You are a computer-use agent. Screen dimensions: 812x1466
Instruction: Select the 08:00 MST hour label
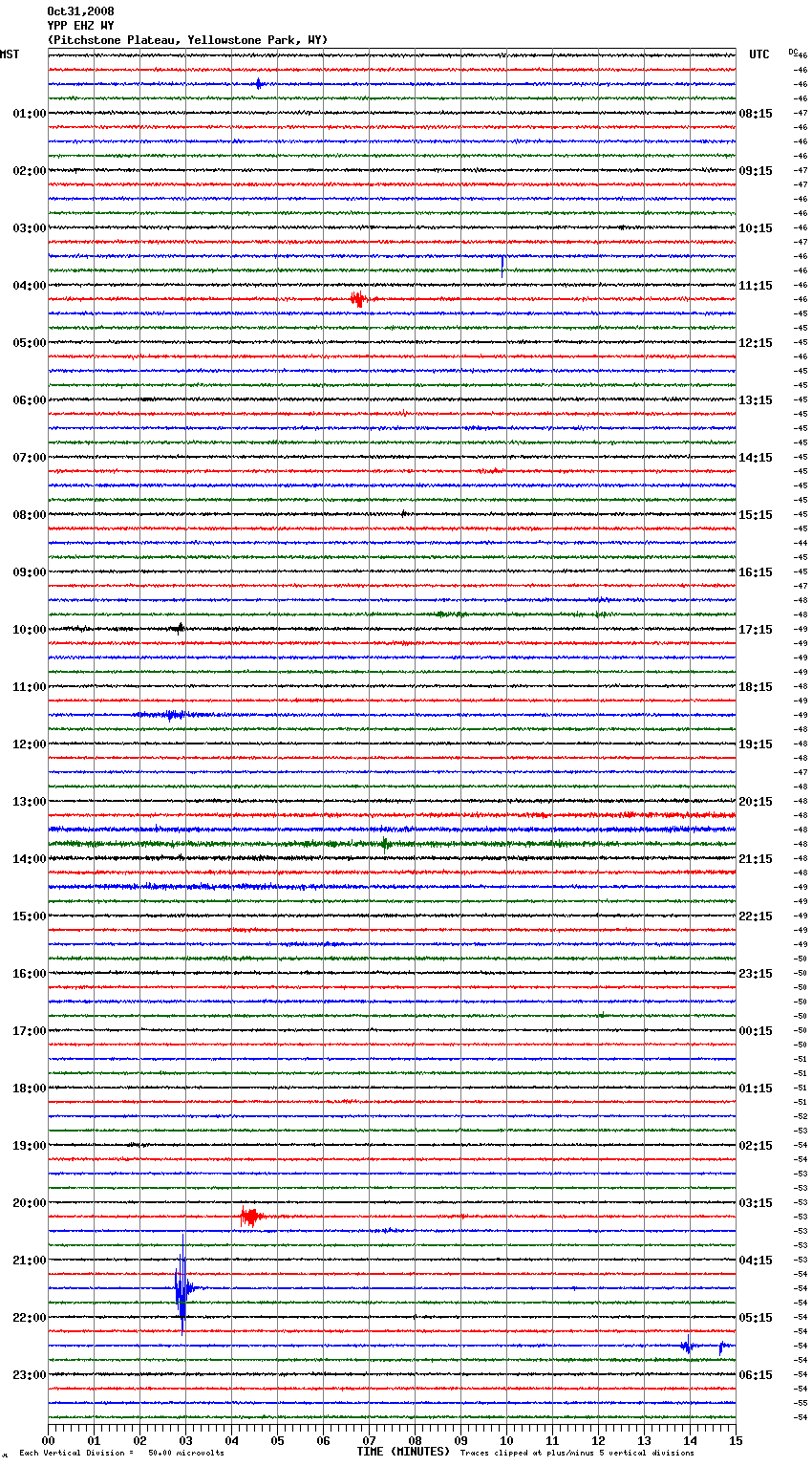click(30, 515)
